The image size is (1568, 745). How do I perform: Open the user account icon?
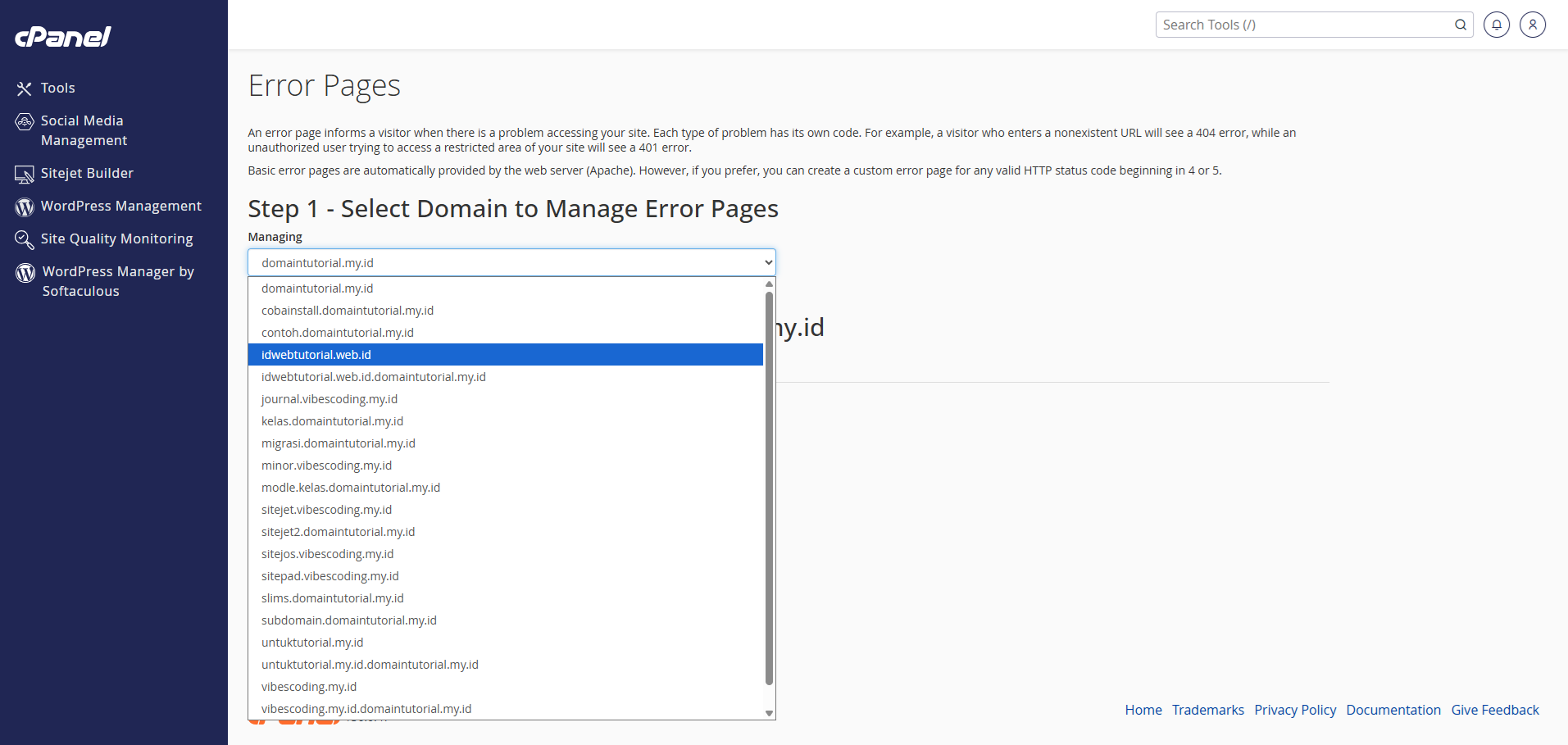(1533, 25)
